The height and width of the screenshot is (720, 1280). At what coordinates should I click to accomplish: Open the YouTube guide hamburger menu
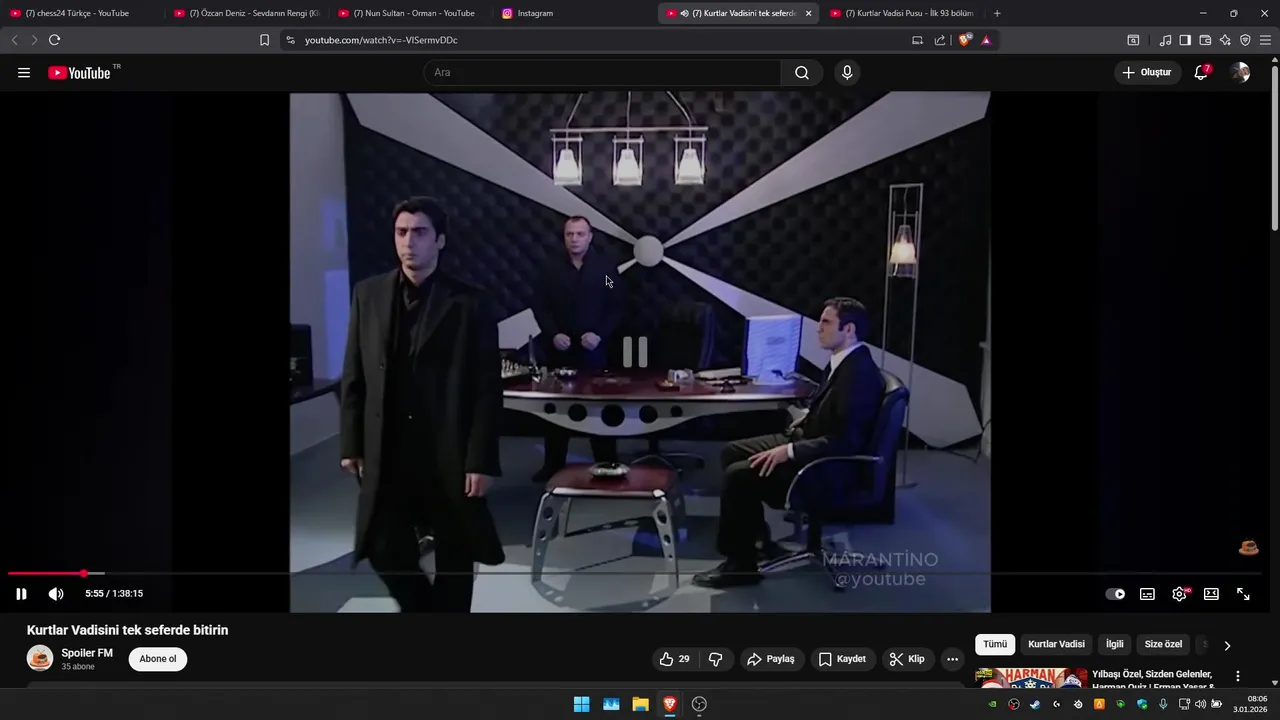(x=24, y=73)
